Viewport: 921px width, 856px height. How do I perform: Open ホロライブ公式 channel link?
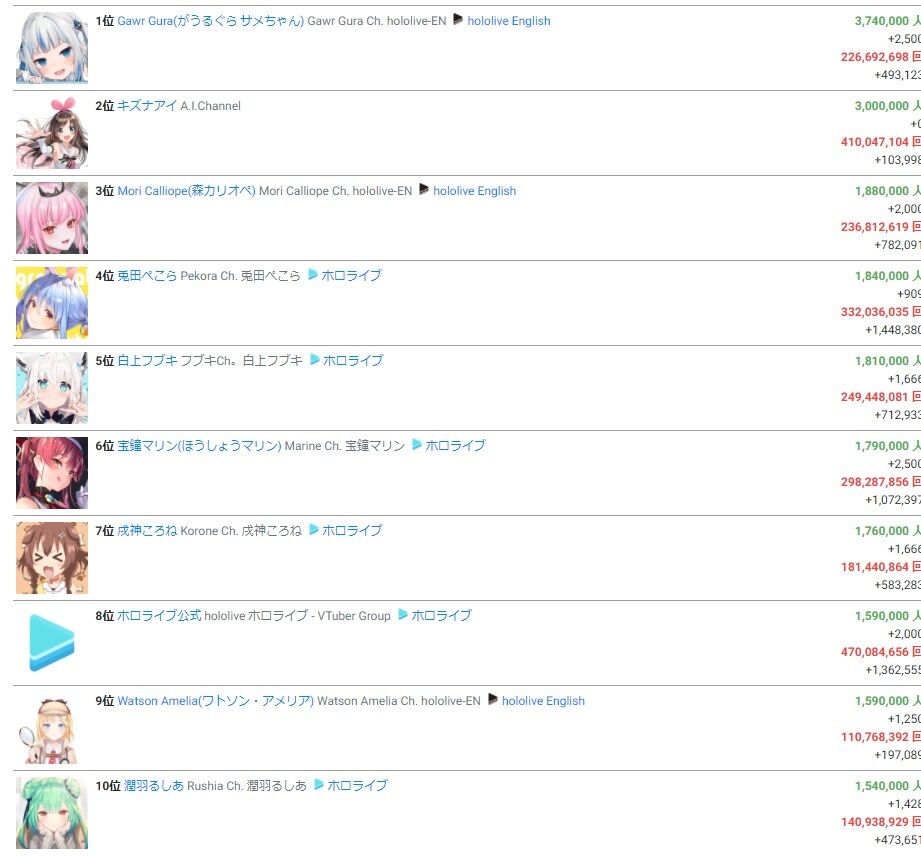click(159, 616)
